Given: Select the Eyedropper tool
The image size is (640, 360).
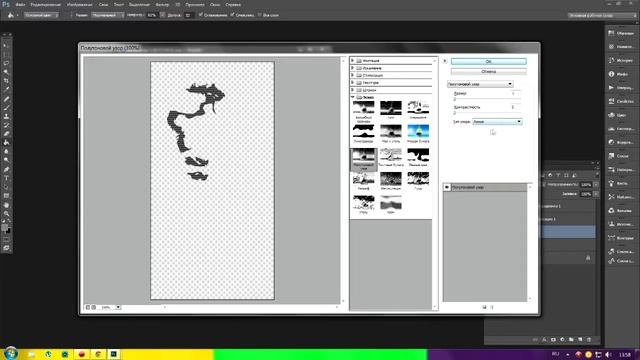Looking at the screenshot, I should point(6,89).
